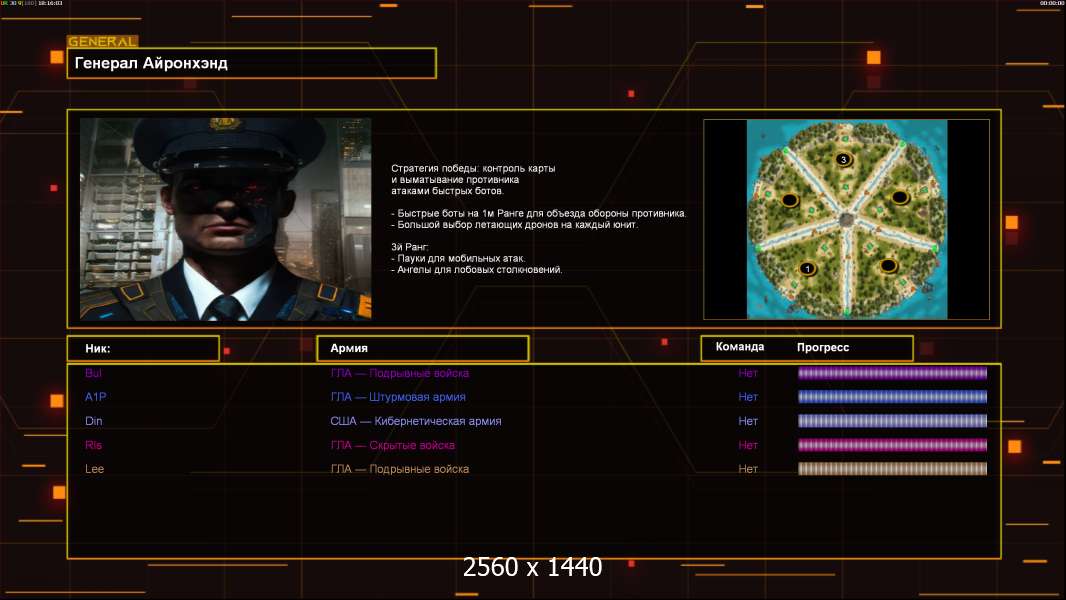The height and width of the screenshot is (600, 1066).
Task: Click the 'Команда' column header
Action: (x=740, y=347)
